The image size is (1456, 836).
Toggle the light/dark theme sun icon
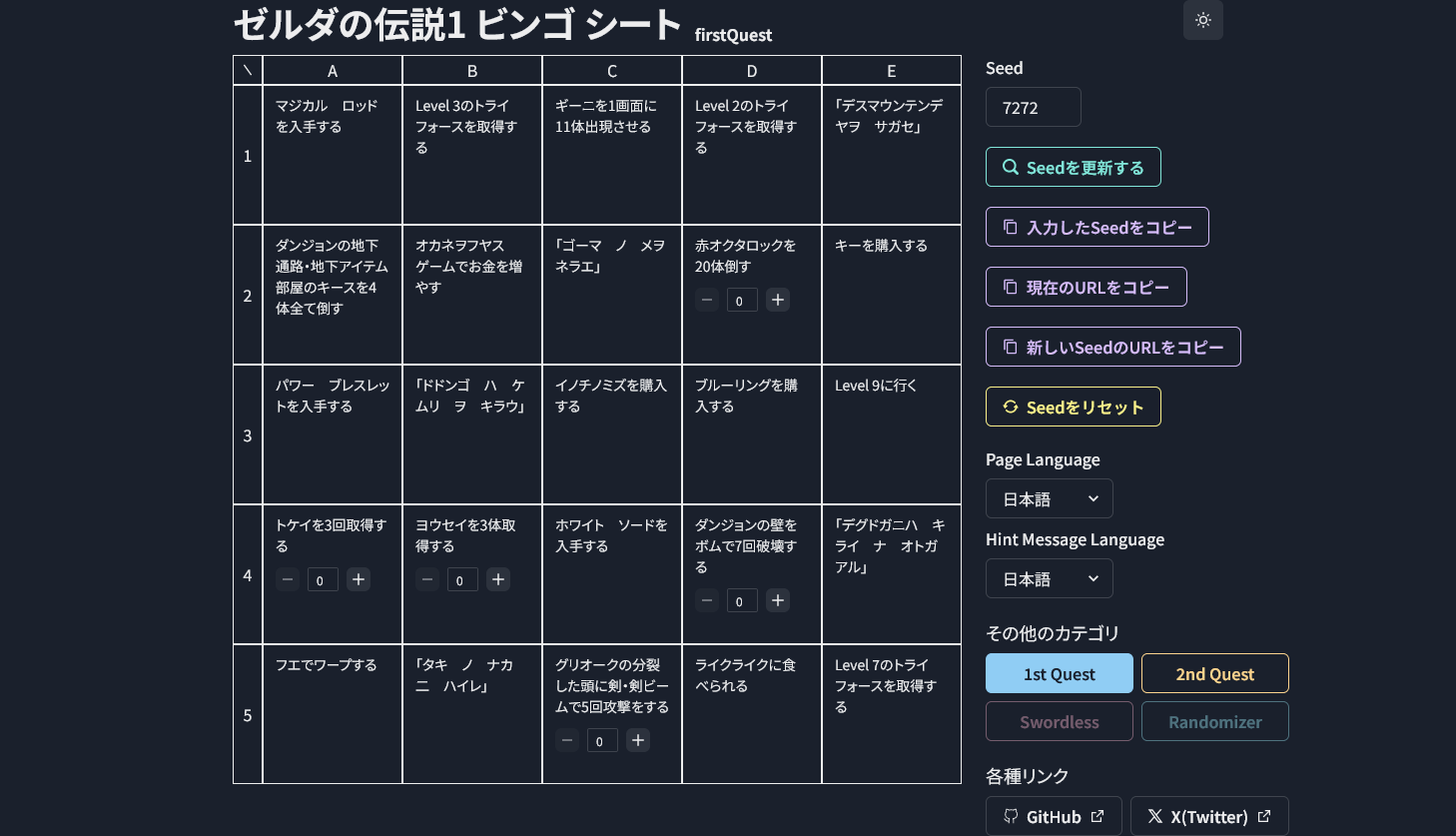click(1202, 20)
